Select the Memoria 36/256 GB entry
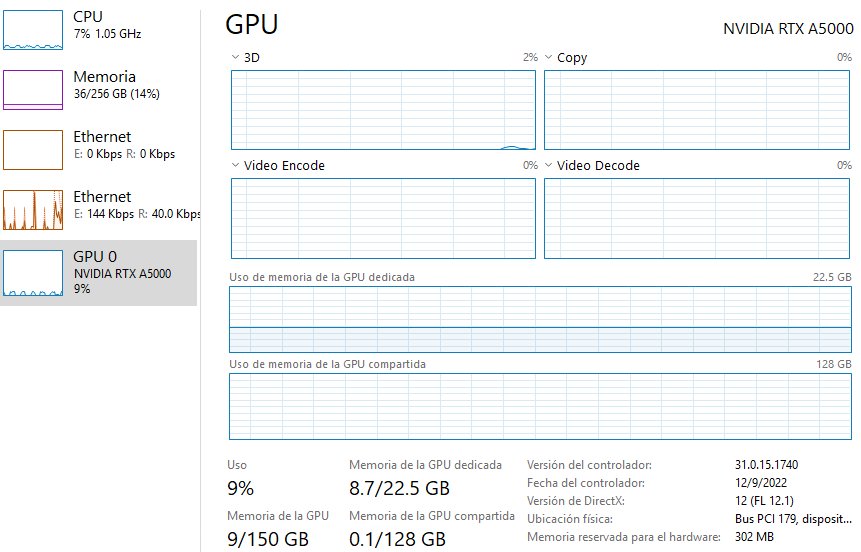 coord(116,86)
